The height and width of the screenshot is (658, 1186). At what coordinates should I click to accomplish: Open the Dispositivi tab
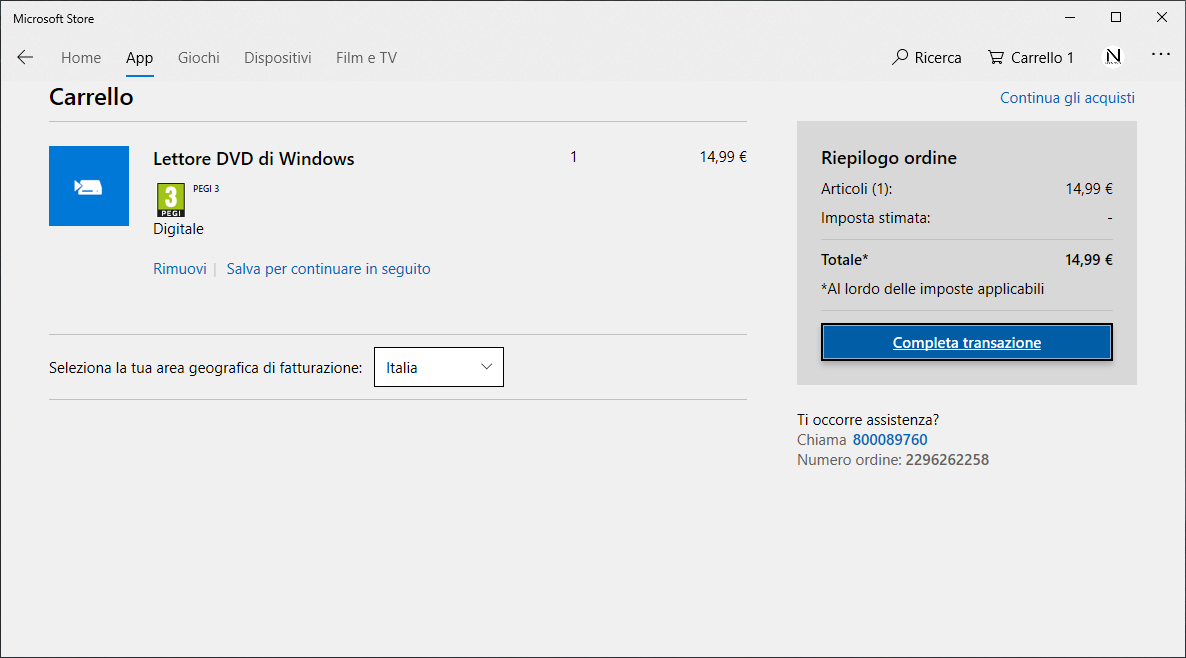(278, 57)
